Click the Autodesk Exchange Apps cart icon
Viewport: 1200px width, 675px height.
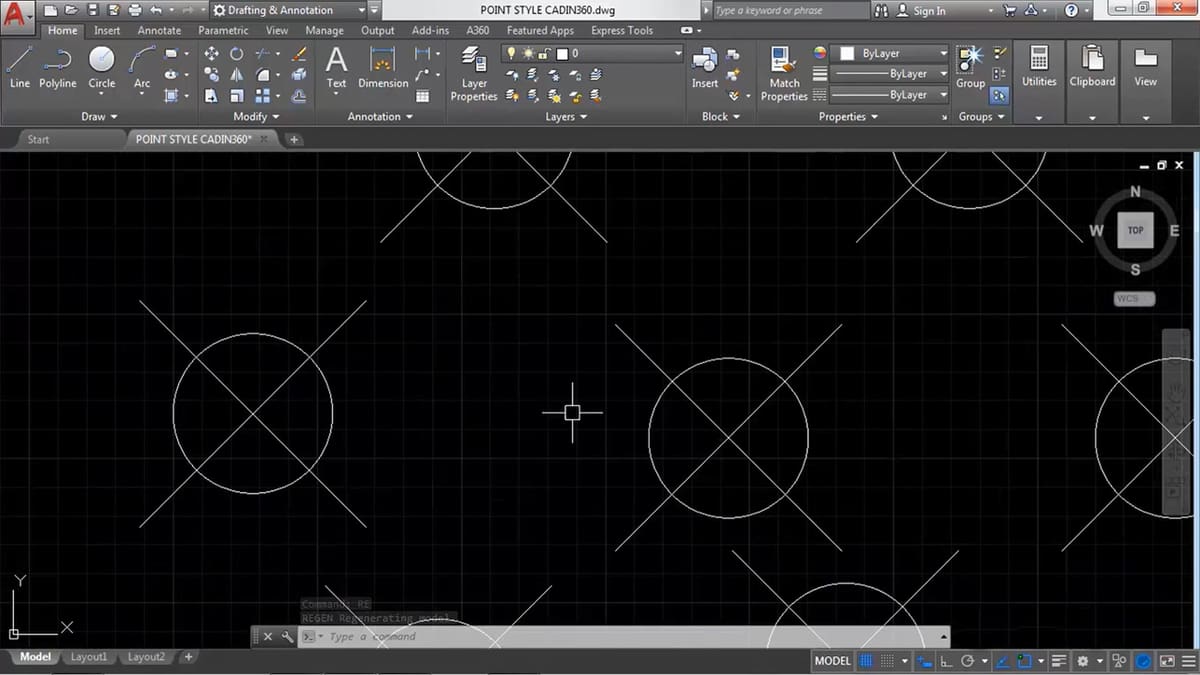tap(1009, 10)
